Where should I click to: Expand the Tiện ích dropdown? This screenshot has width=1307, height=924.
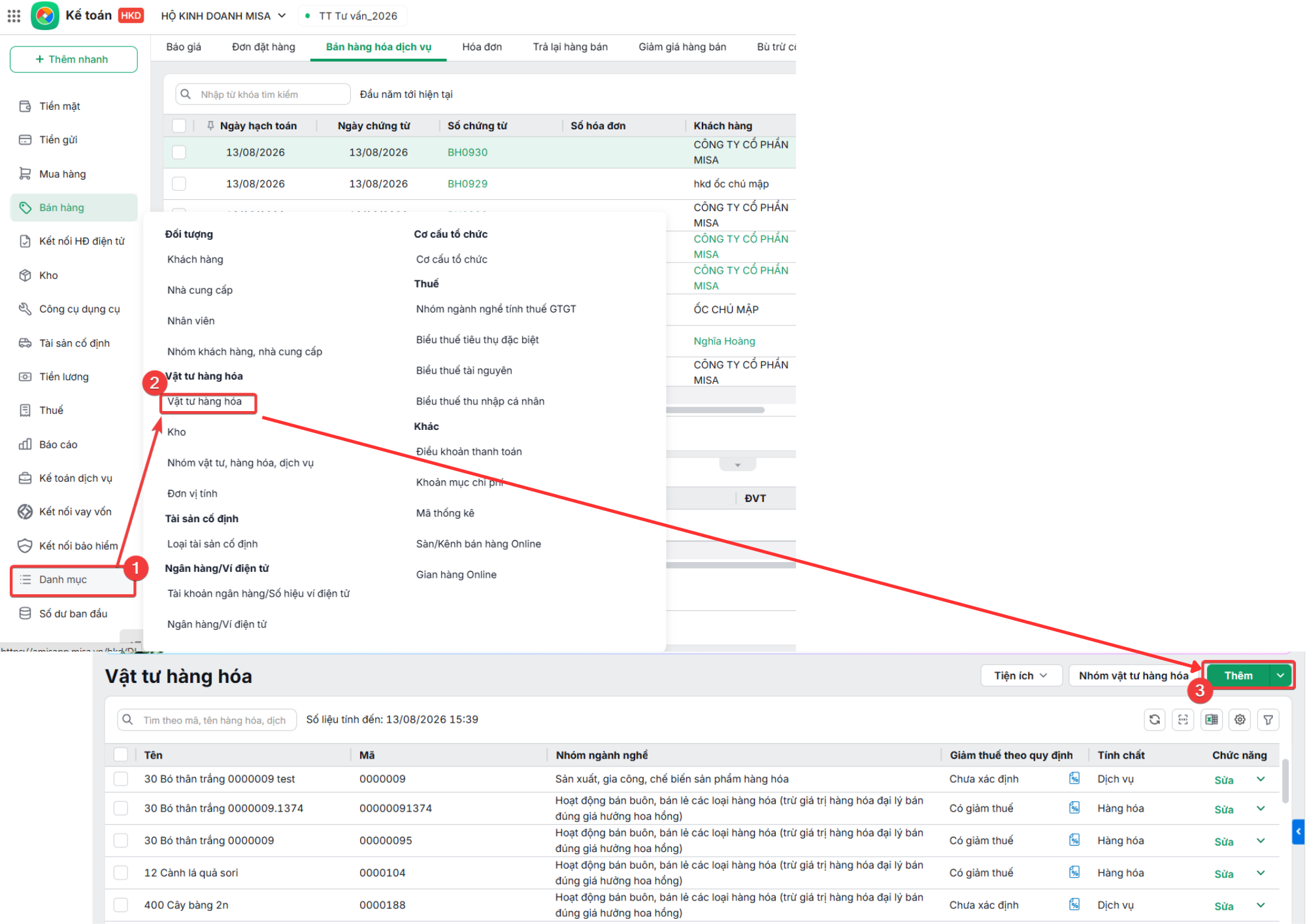1020,676
